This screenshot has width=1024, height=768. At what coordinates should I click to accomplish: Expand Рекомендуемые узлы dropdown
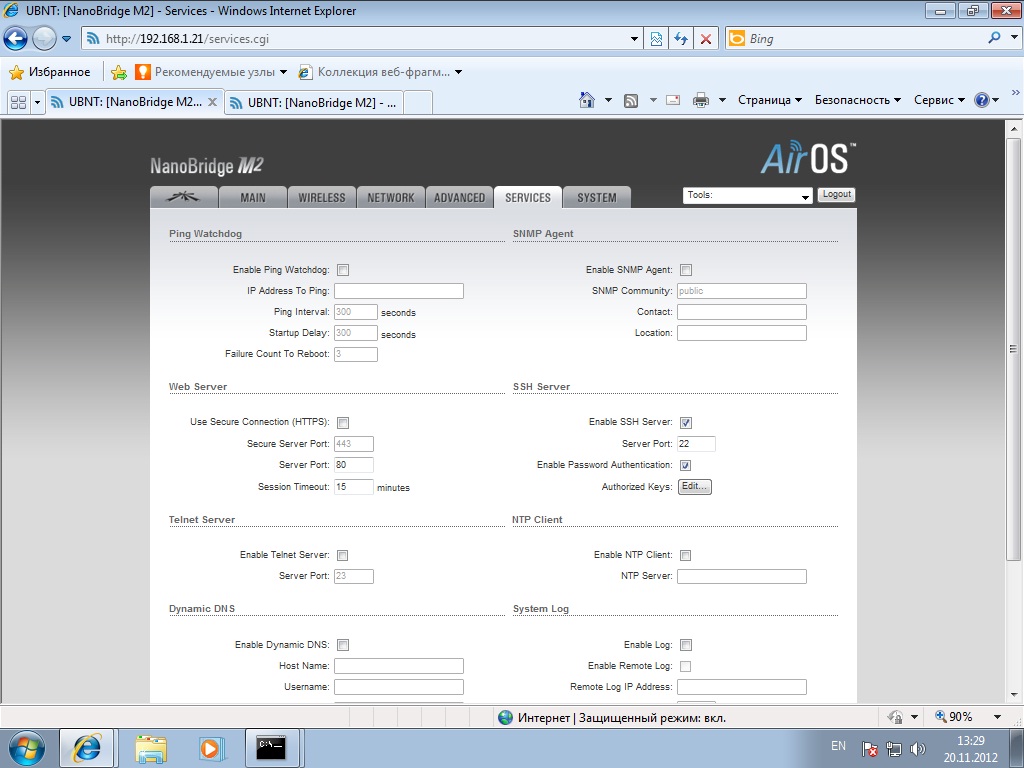[x=283, y=72]
